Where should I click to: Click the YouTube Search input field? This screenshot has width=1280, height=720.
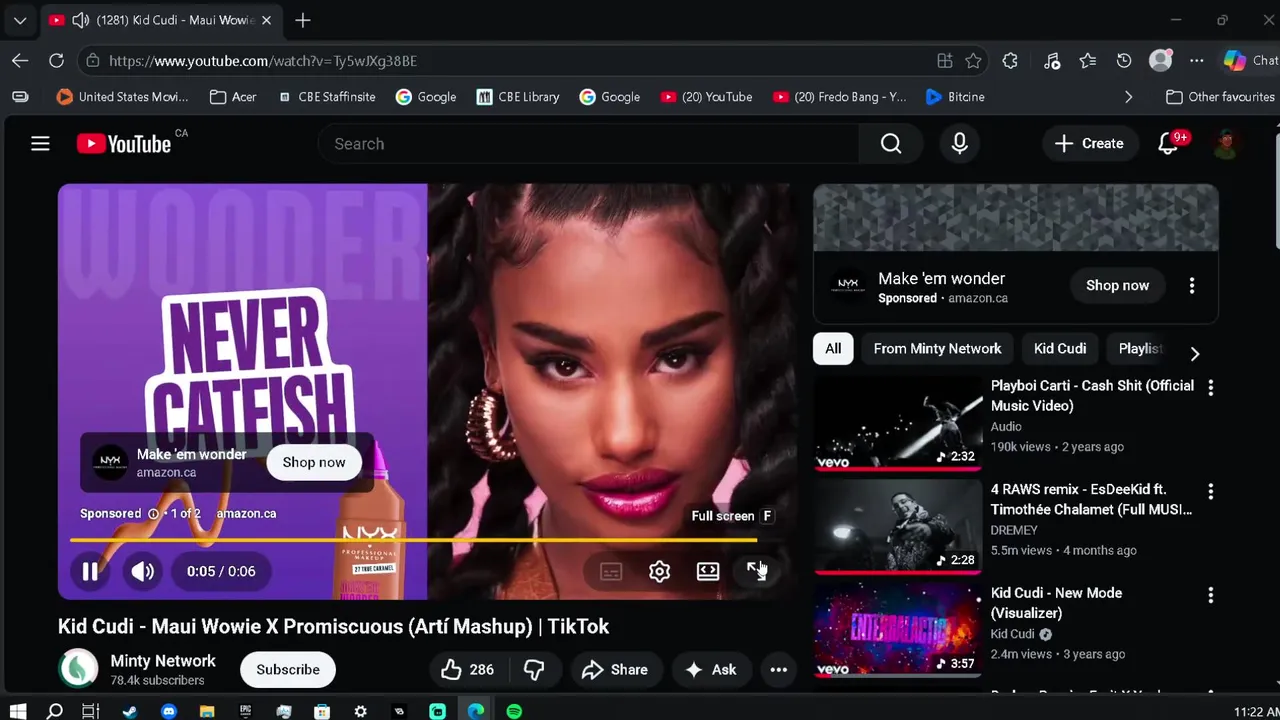[589, 144]
